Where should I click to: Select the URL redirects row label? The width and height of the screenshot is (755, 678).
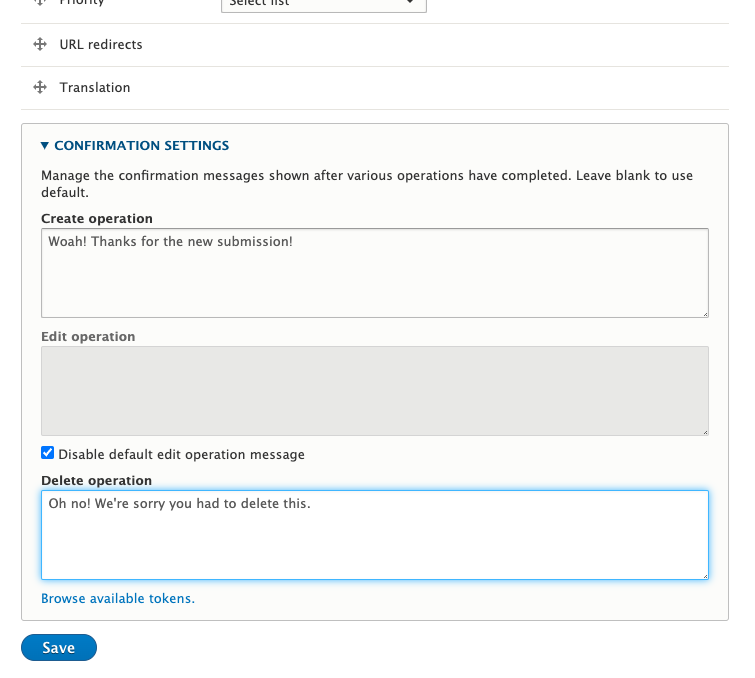click(x=101, y=45)
